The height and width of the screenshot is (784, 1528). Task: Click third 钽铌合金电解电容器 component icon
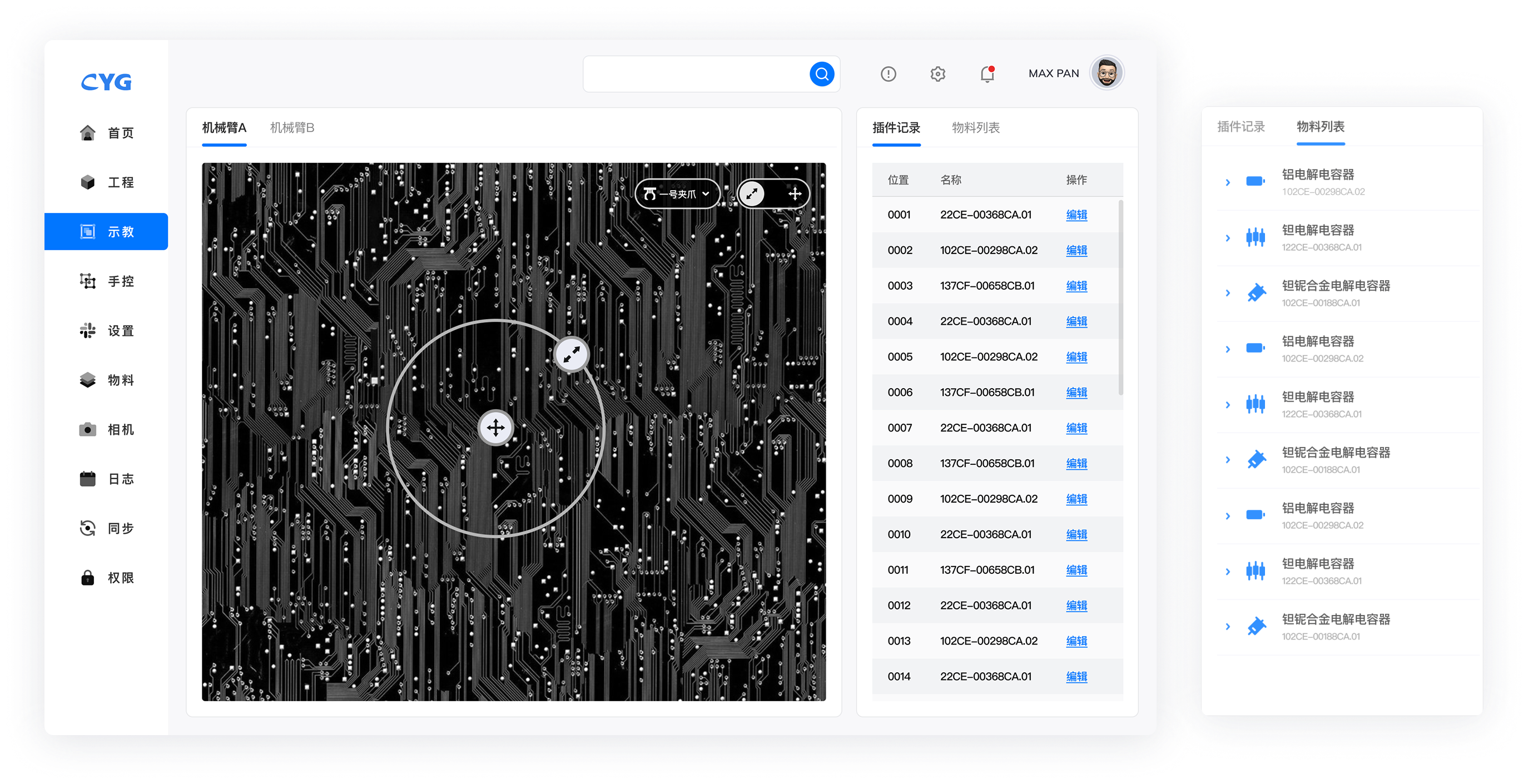[1256, 626]
